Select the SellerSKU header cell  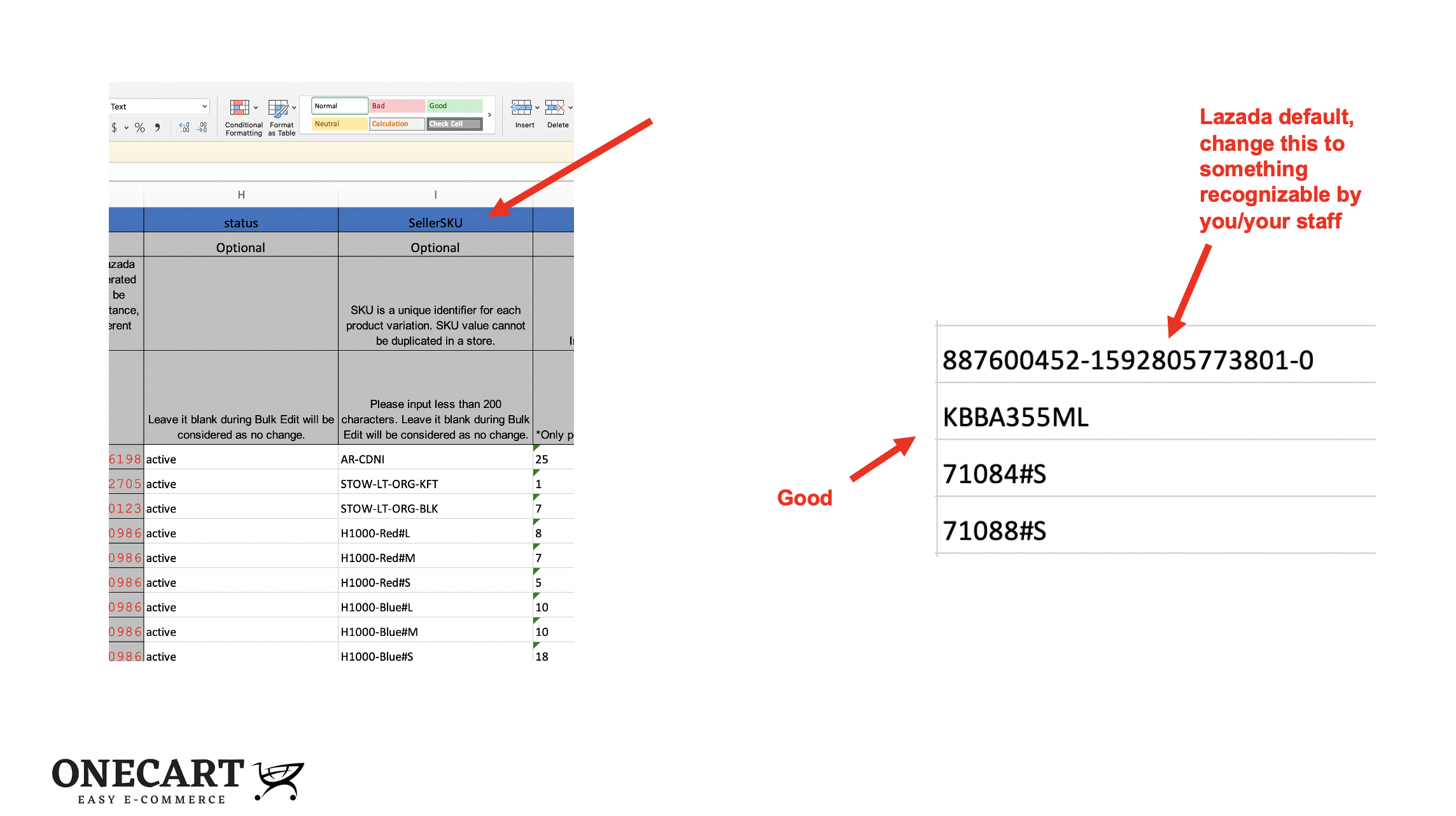(435, 223)
